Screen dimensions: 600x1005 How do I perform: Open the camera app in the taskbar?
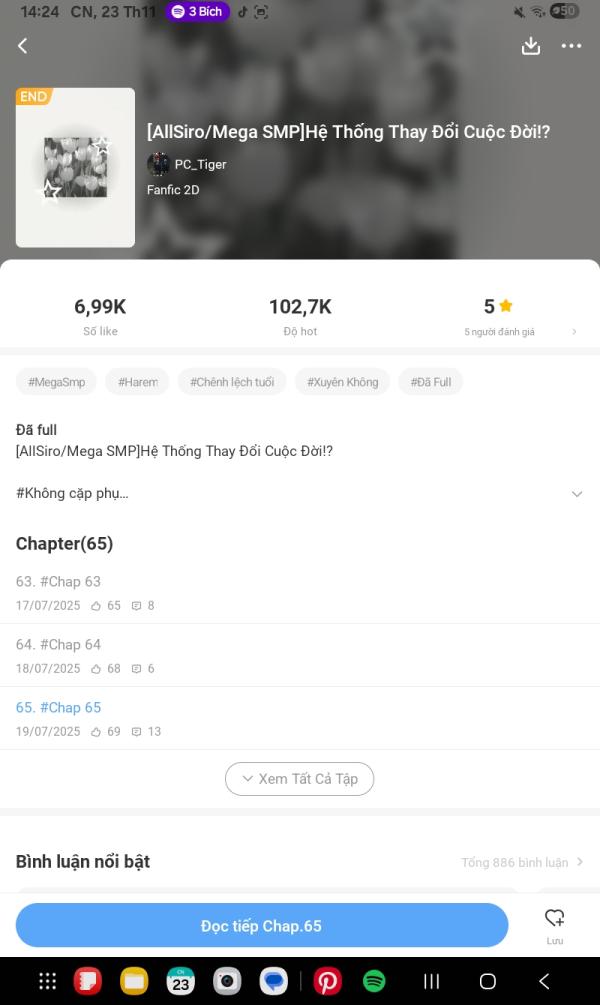[227, 981]
